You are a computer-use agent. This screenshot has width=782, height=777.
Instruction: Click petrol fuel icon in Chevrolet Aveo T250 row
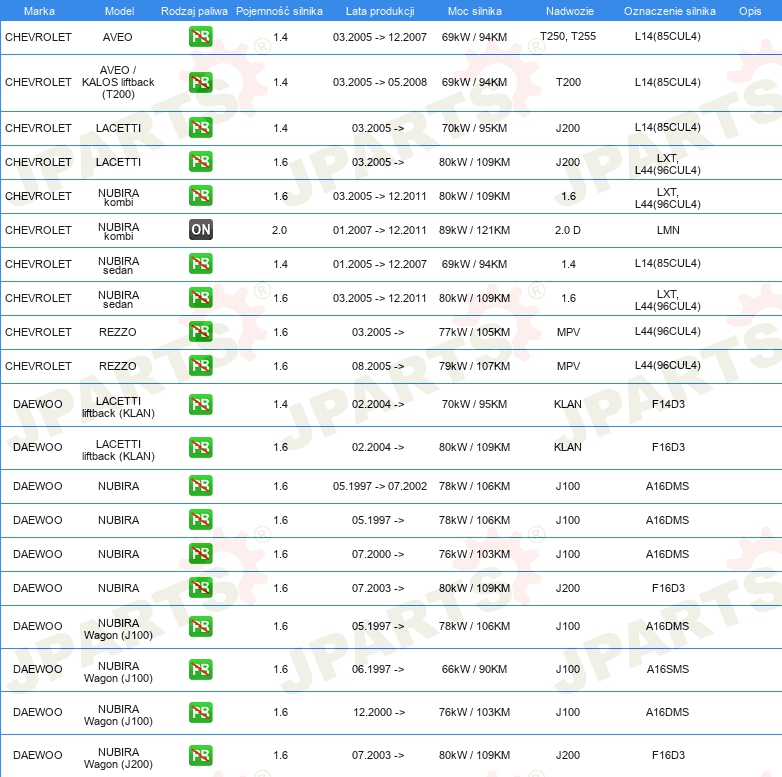pos(200,36)
